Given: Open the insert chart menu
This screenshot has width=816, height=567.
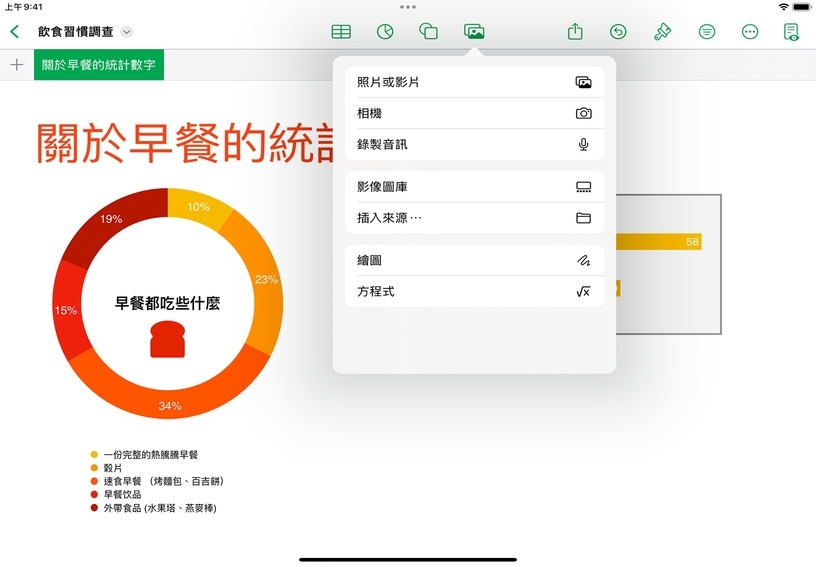Looking at the screenshot, I should point(384,32).
